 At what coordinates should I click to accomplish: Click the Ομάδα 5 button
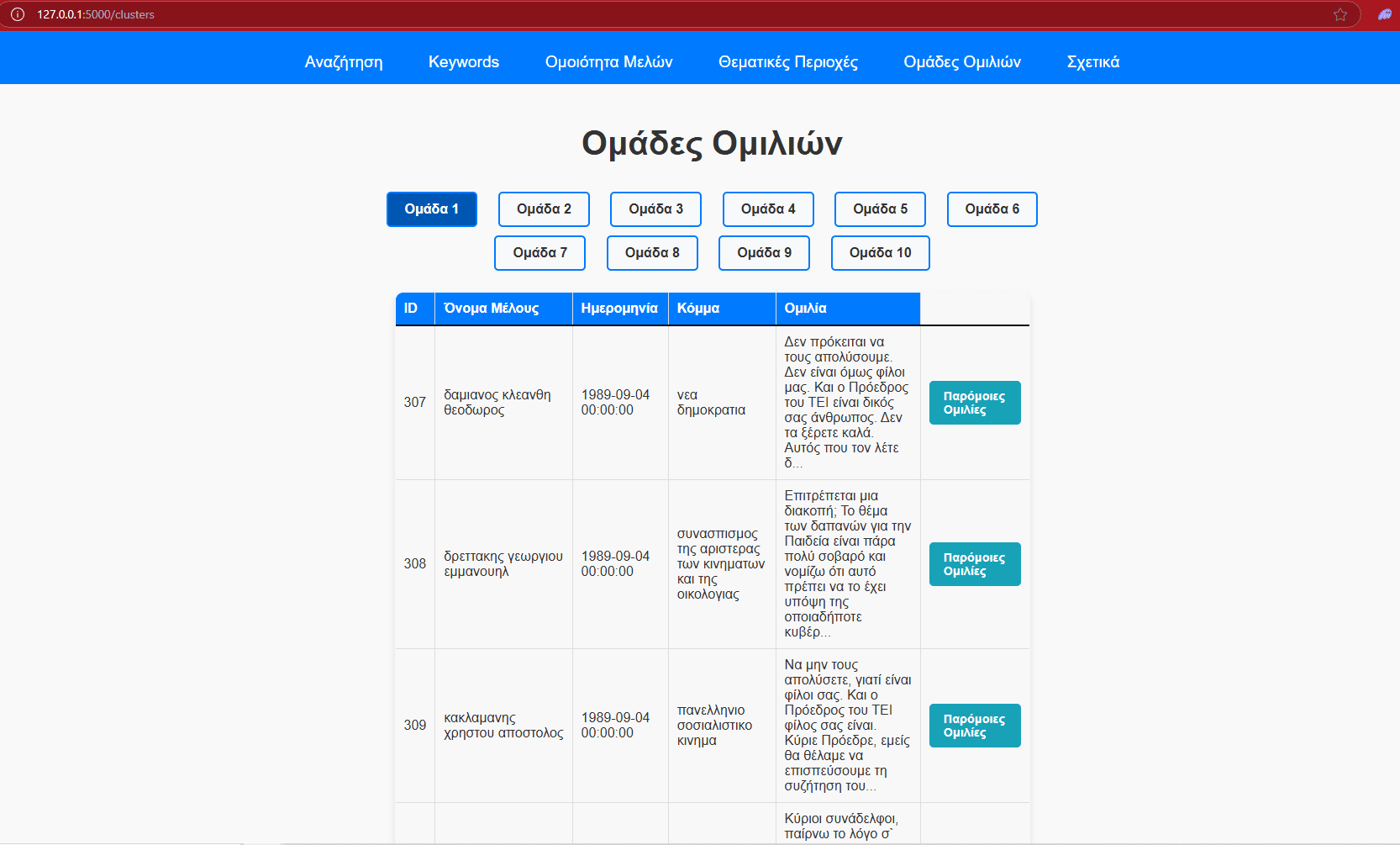pyautogui.click(x=880, y=209)
